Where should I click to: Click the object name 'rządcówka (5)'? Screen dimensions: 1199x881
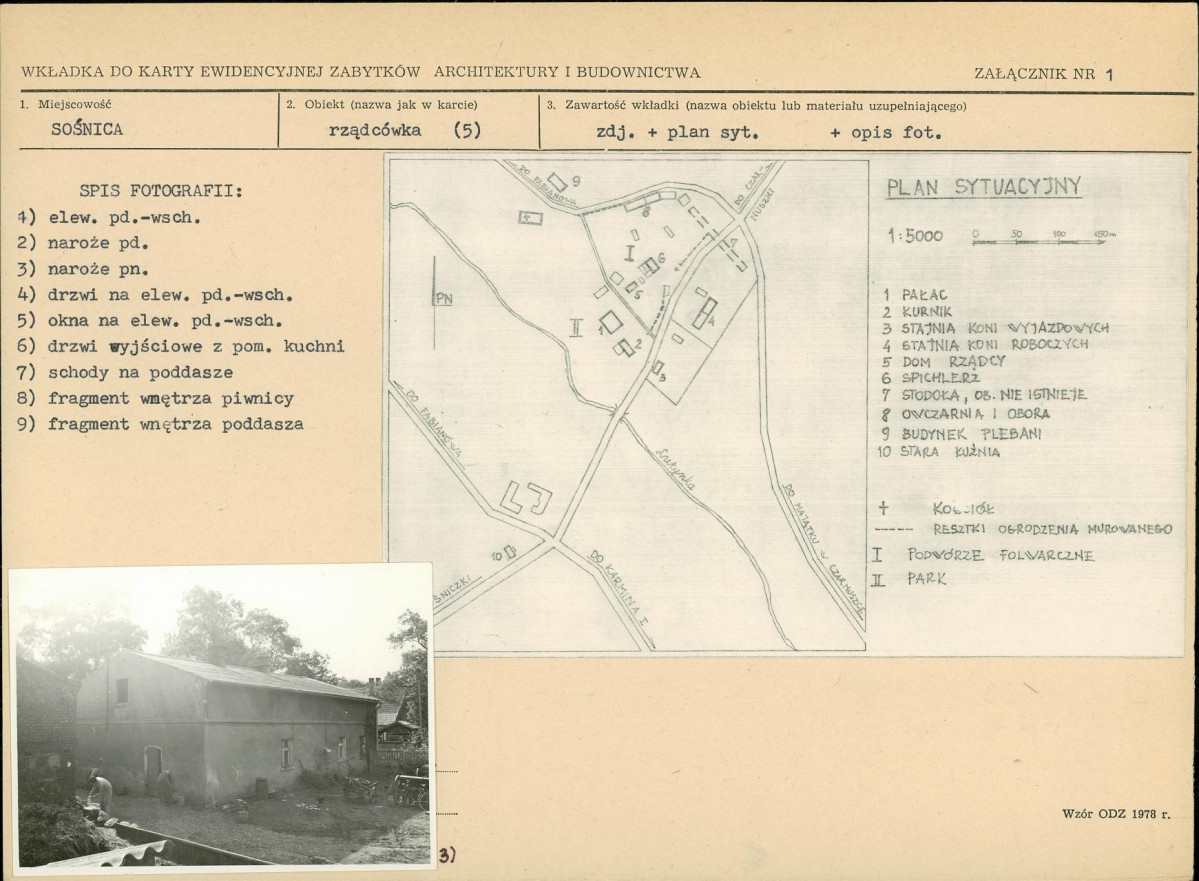click(405, 130)
